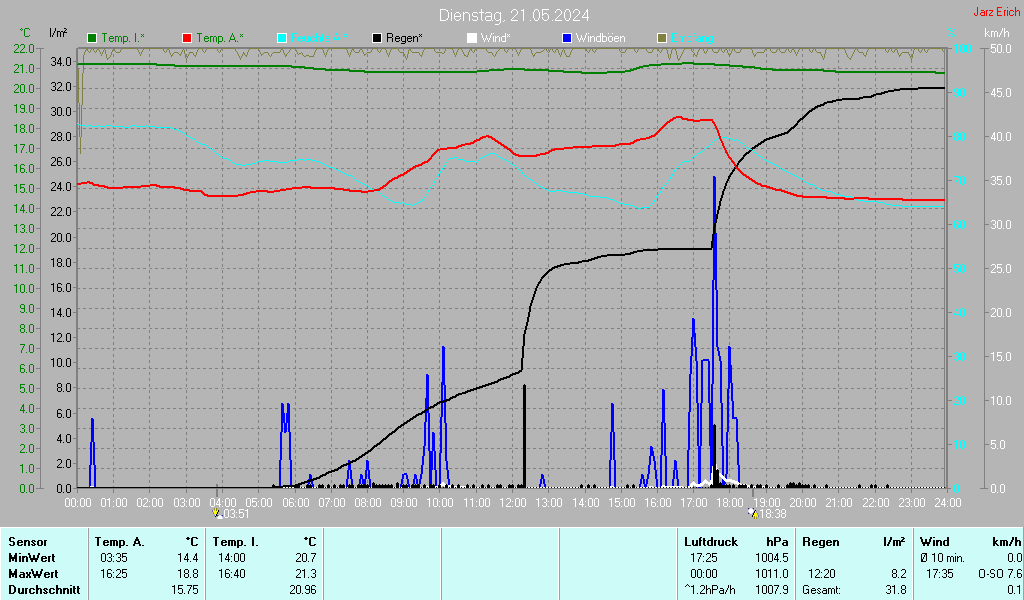
Task: Click the 'Sensor' header in the table
Action: [x=28, y=542]
